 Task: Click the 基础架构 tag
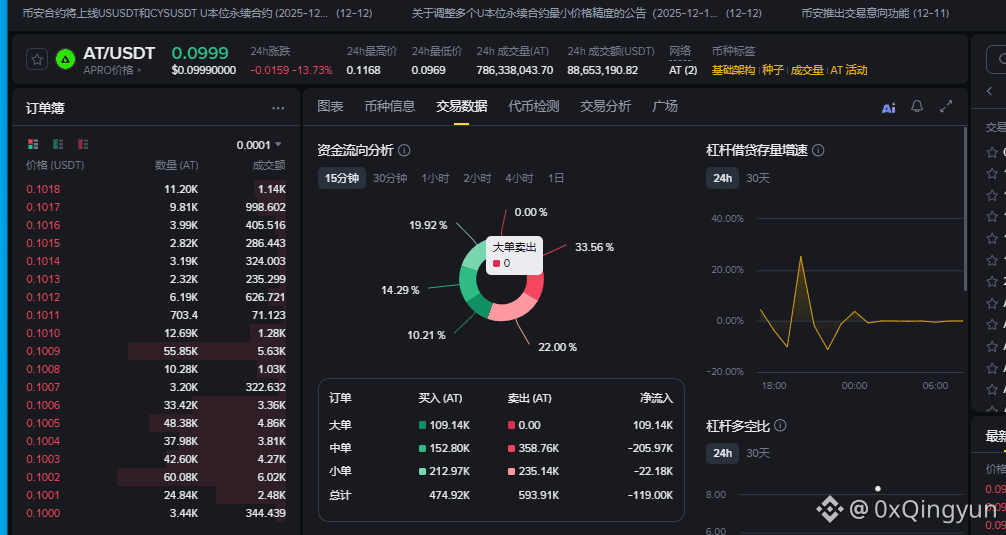pyautogui.click(x=733, y=71)
